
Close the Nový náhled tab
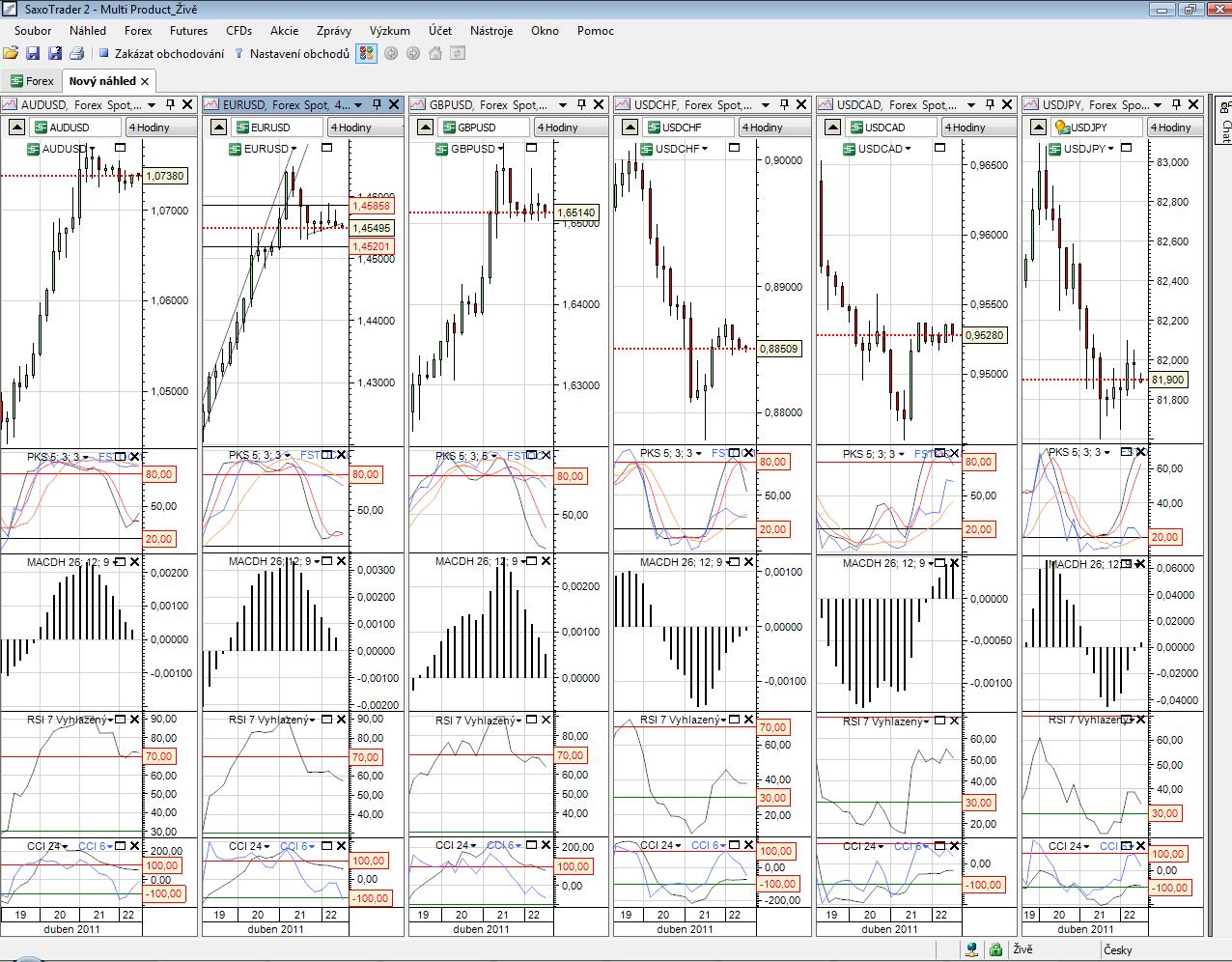(145, 81)
